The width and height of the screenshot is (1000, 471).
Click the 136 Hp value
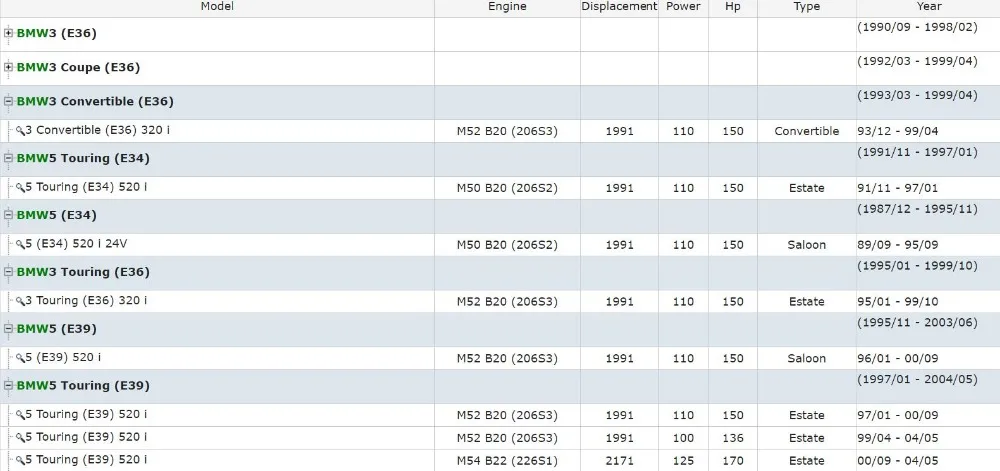[x=733, y=438]
